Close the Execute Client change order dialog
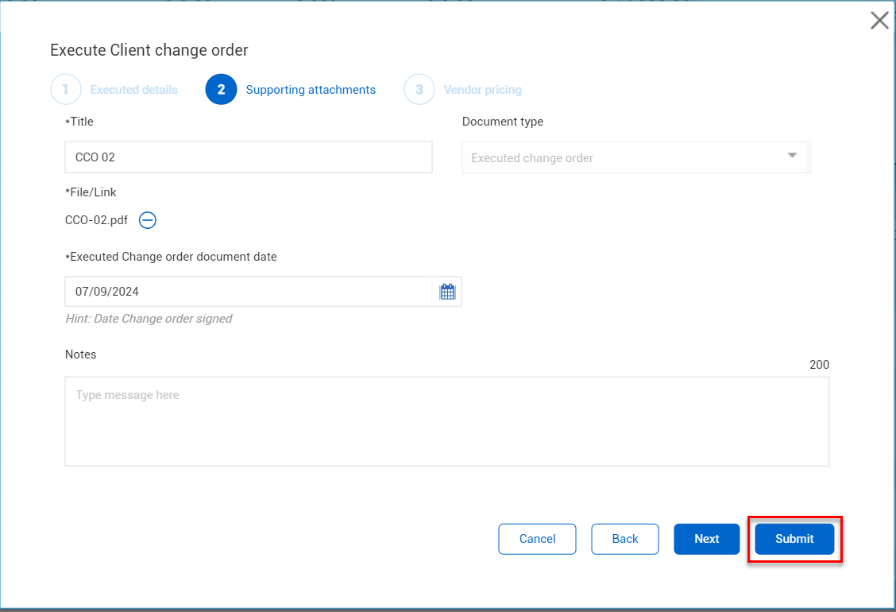Image resolution: width=896 pixels, height=612 pixels. (879, 21)
